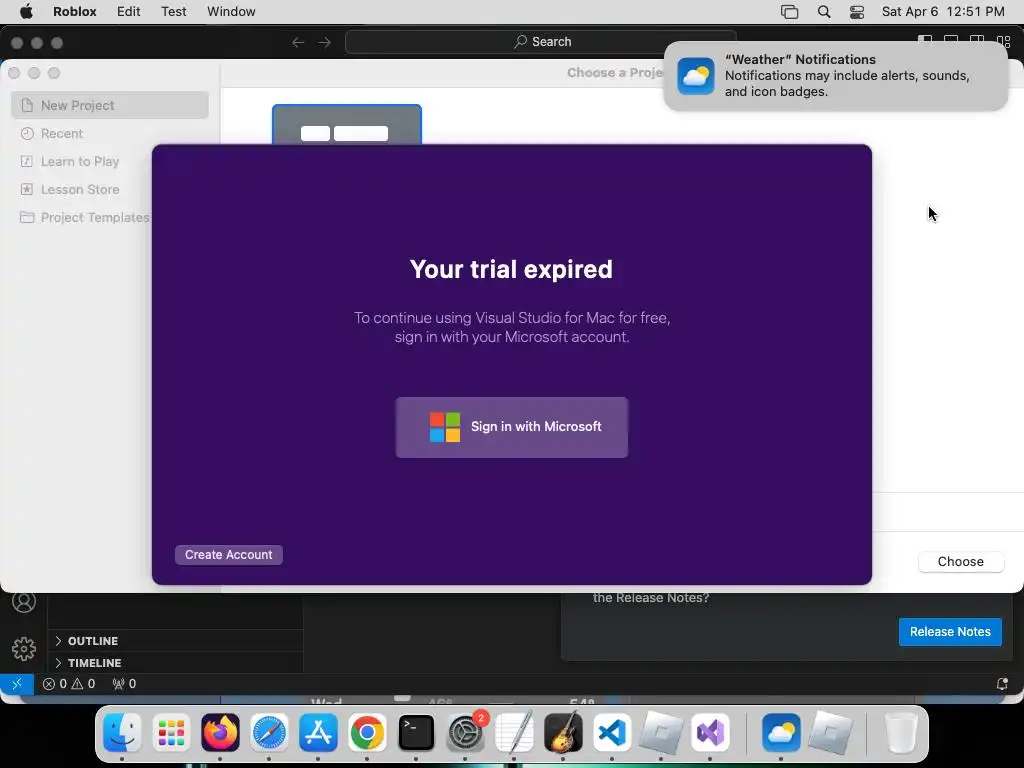Click the VS Code remote window indicator
This screenshot has width=1024, height=768.
click(17, 684)
